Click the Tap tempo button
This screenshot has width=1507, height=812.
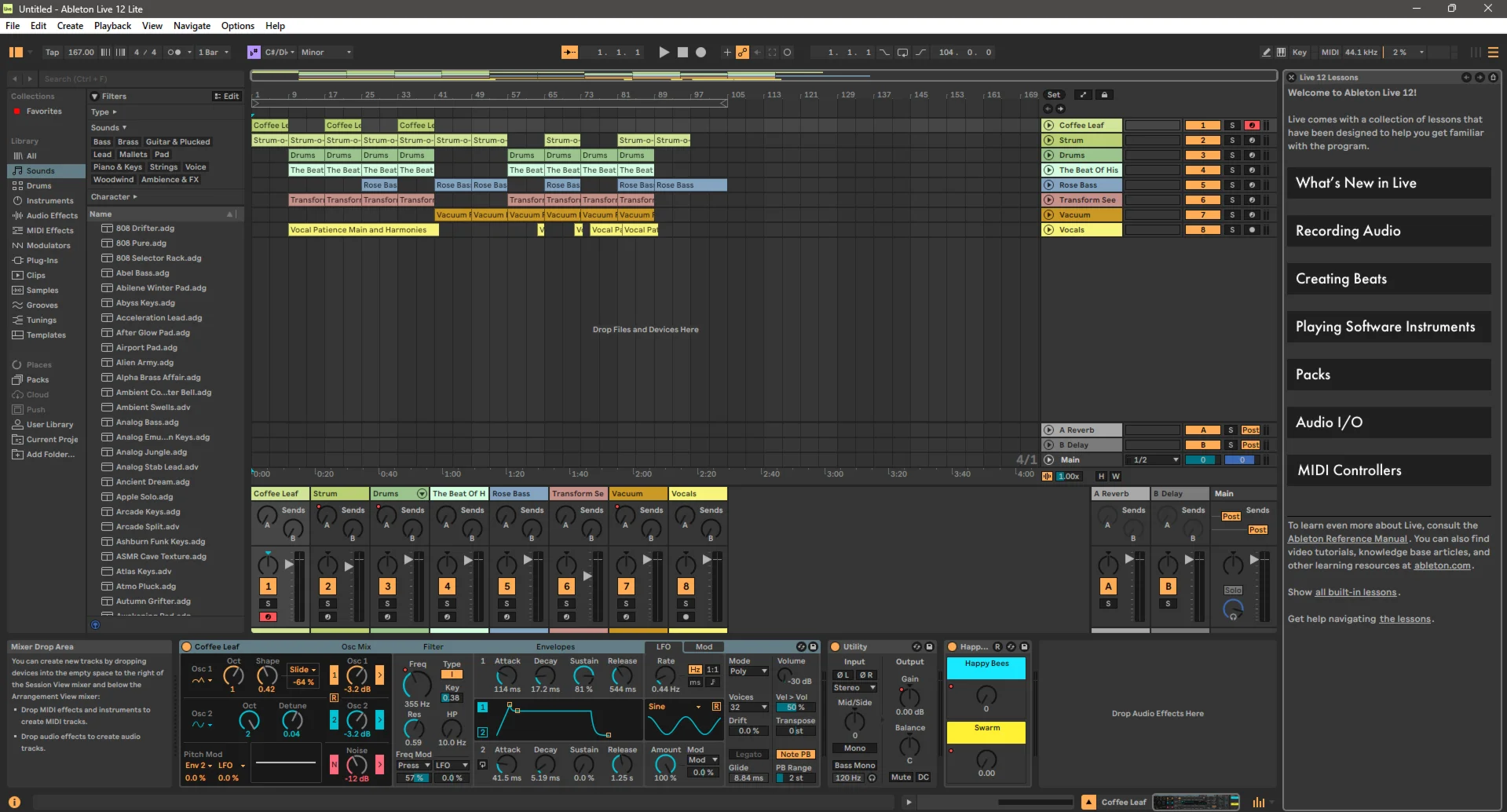52,53
